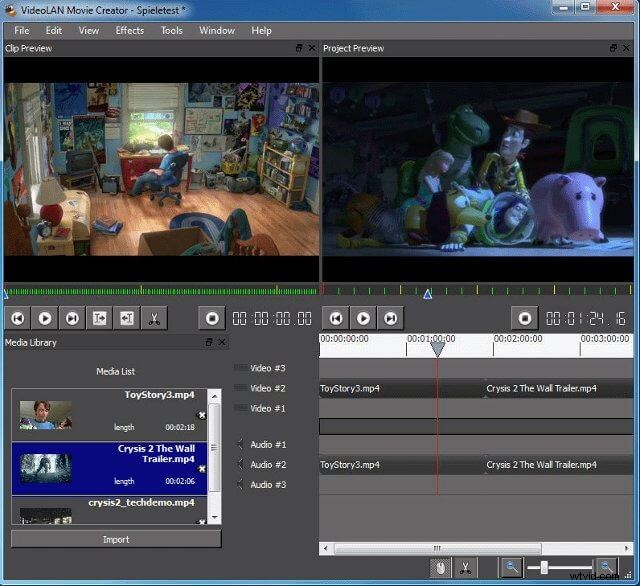
Task: Click the timeline zoom slider handle
Action: (544, 567)
